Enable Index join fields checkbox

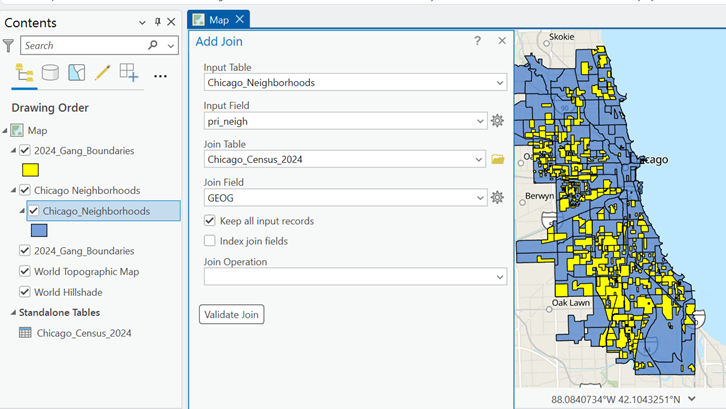point(210,241)
